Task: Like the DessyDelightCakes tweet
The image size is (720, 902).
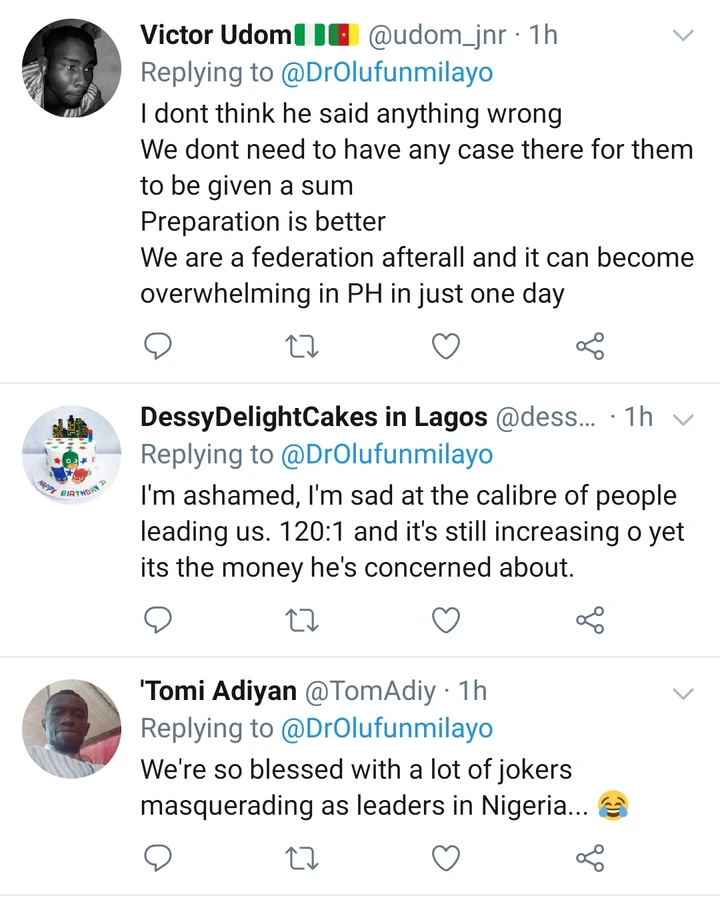Action: [x=446, y=620]
